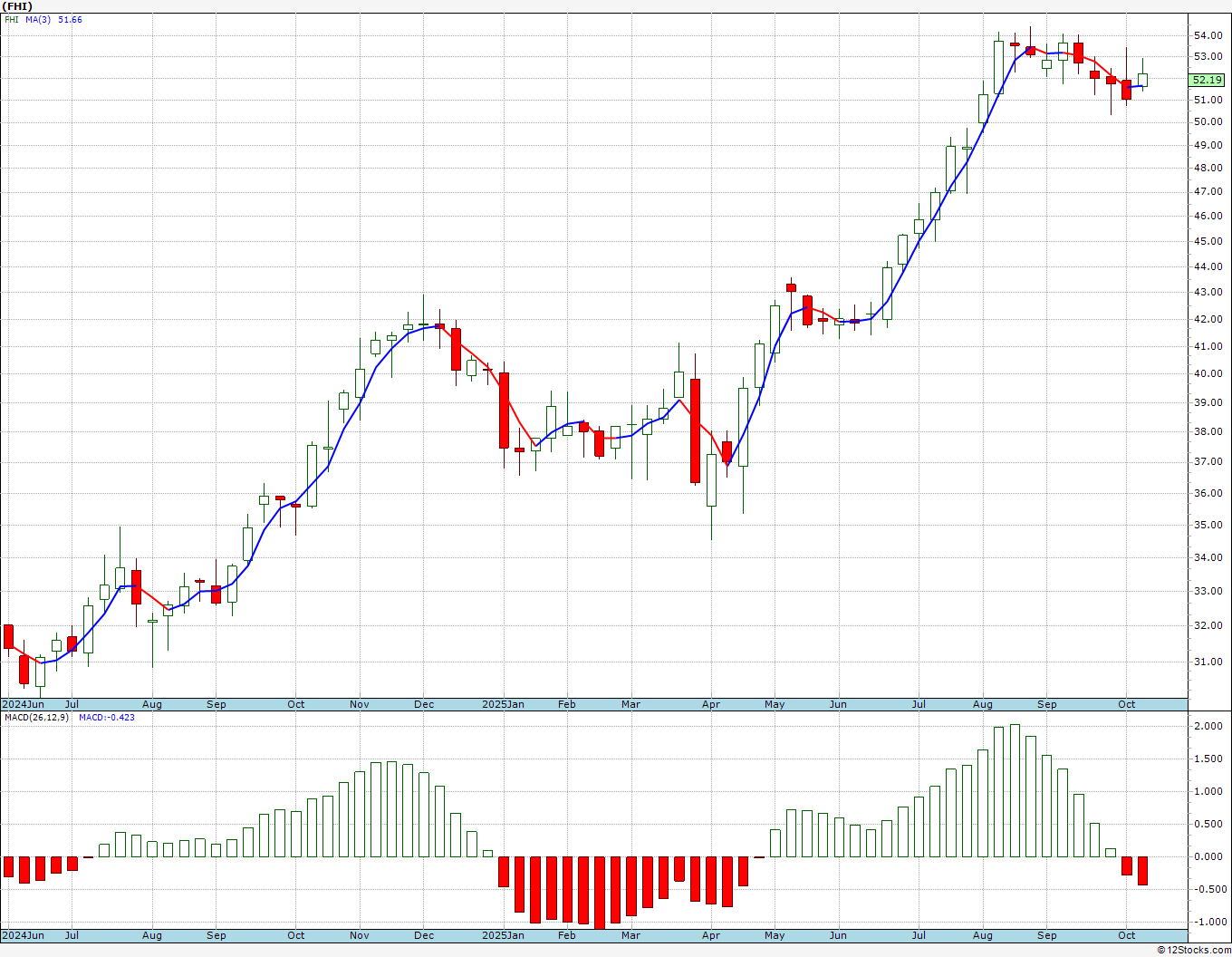Click Nov on the price chart date axis
The height and width of the screenshot is (957, 1232).
point(360,704)
